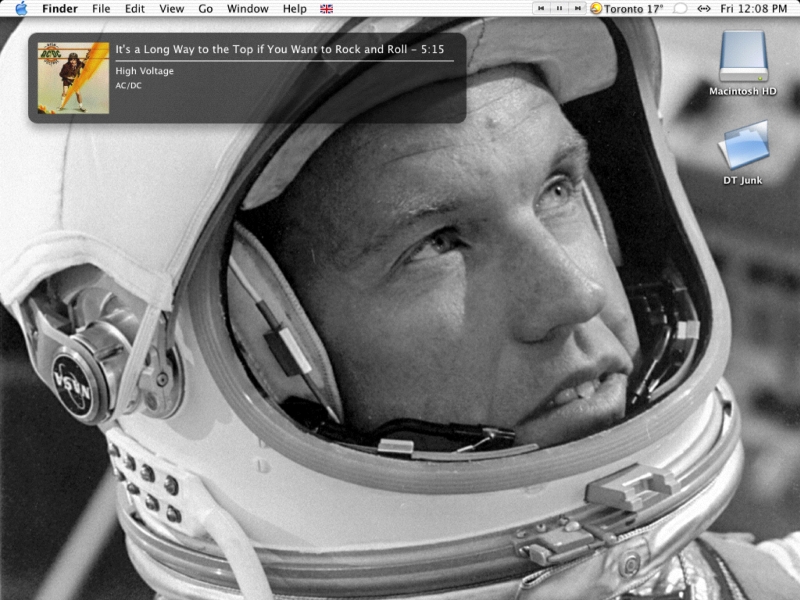Click the sun weather icon by Toronto
This screenshot has width=800, height=600.
597,8
